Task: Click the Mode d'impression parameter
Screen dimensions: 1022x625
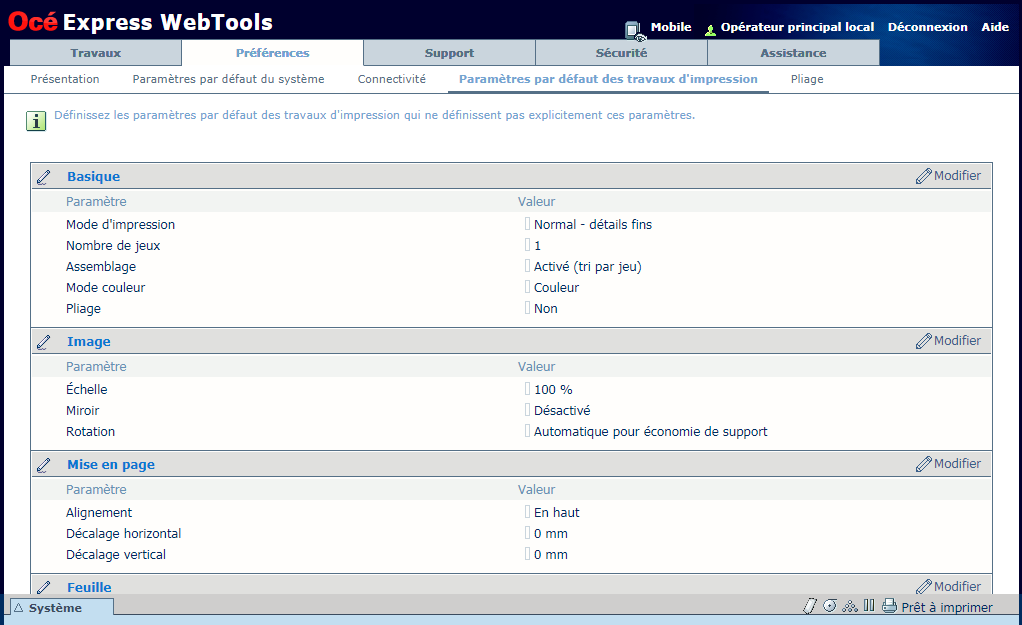Action: click(x=121, y=224)
